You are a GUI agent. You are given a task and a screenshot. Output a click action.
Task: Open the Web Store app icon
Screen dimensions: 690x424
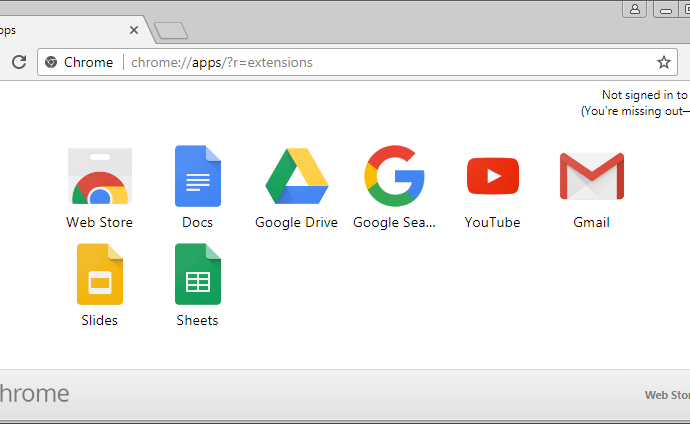(x=100, y=176)
